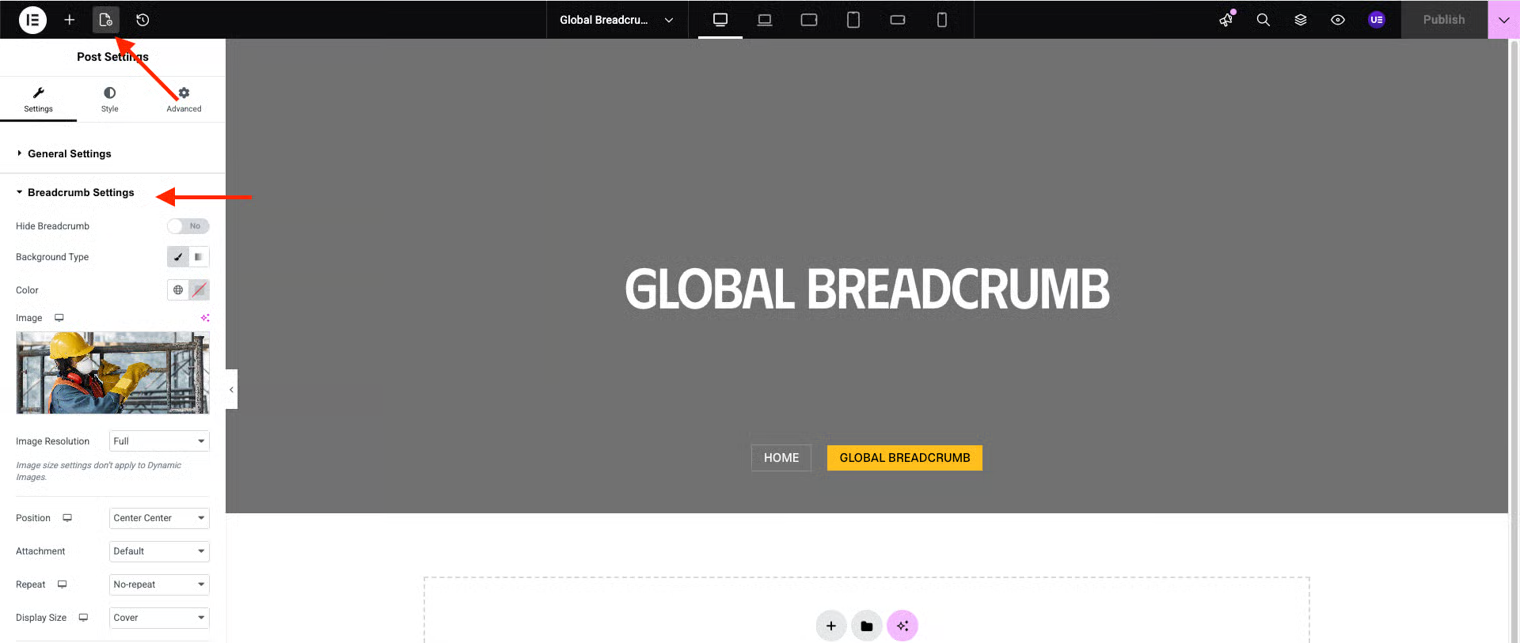This screenshot has height=643, width=1520.
Task: Open the Finder search icon
Action: click(1263, 20)
